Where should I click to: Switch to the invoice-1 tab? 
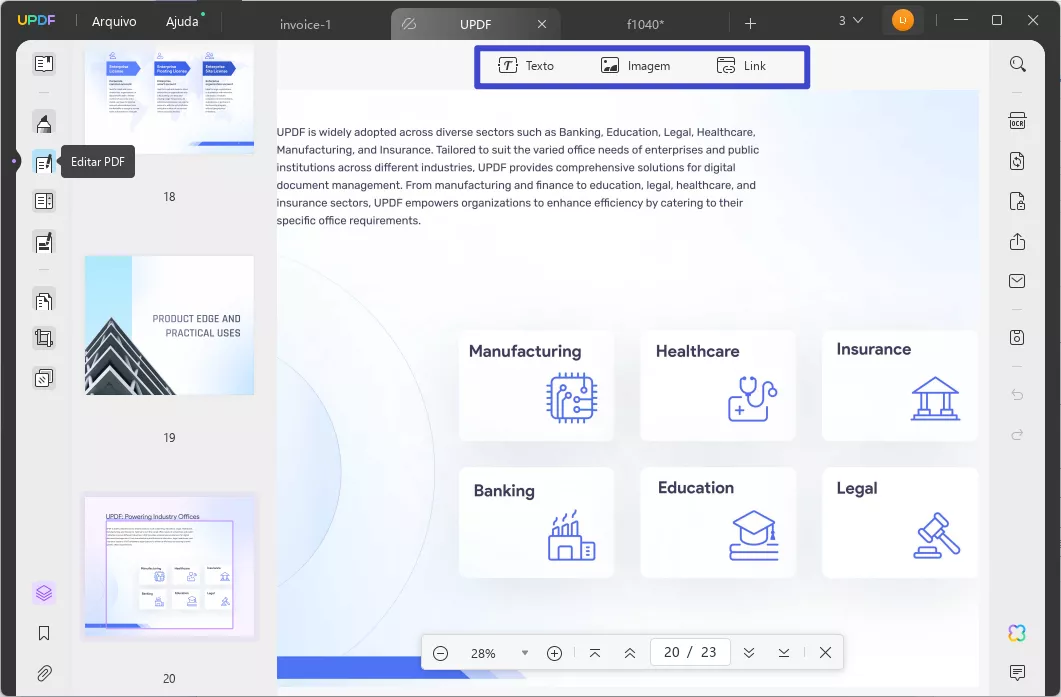pyautogui.click(x=305, y=24)
